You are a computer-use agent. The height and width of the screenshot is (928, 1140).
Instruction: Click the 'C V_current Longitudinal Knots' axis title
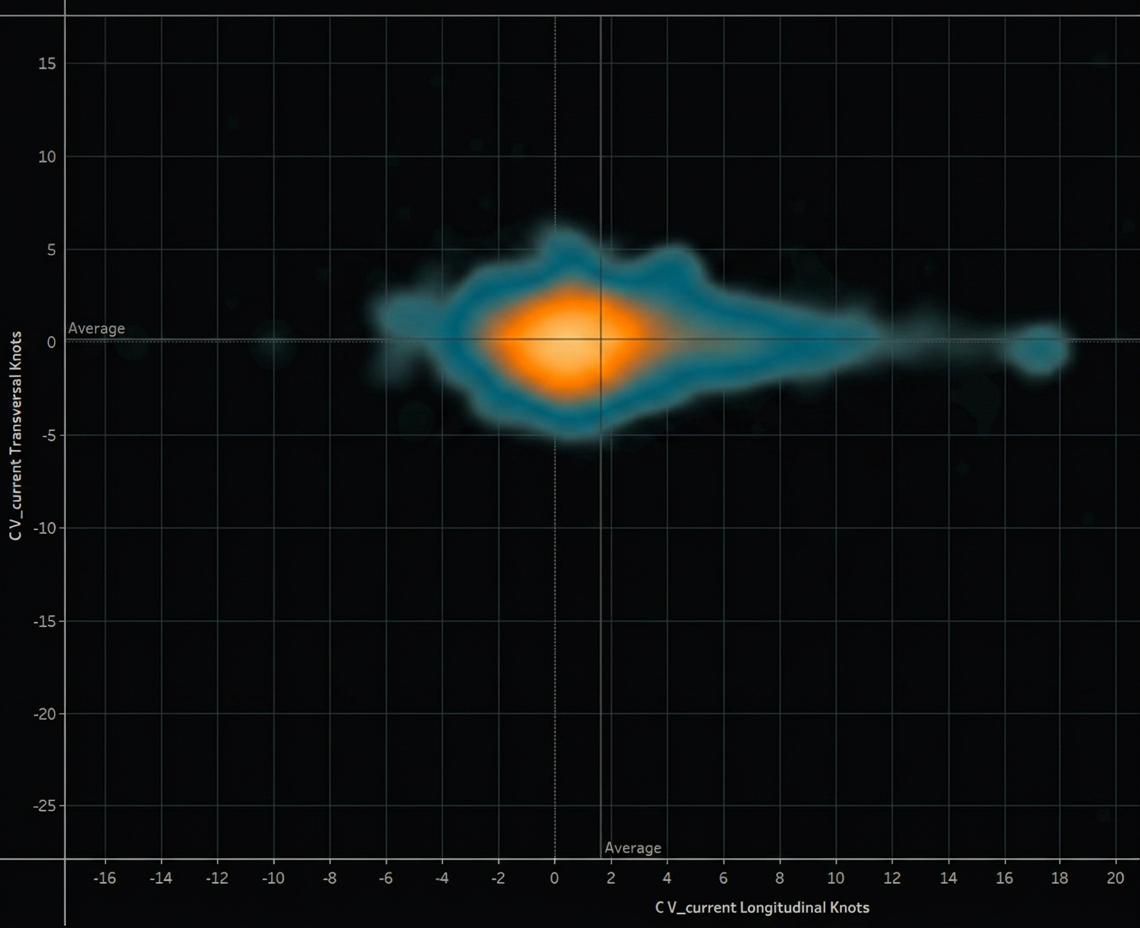click(762, 907)
